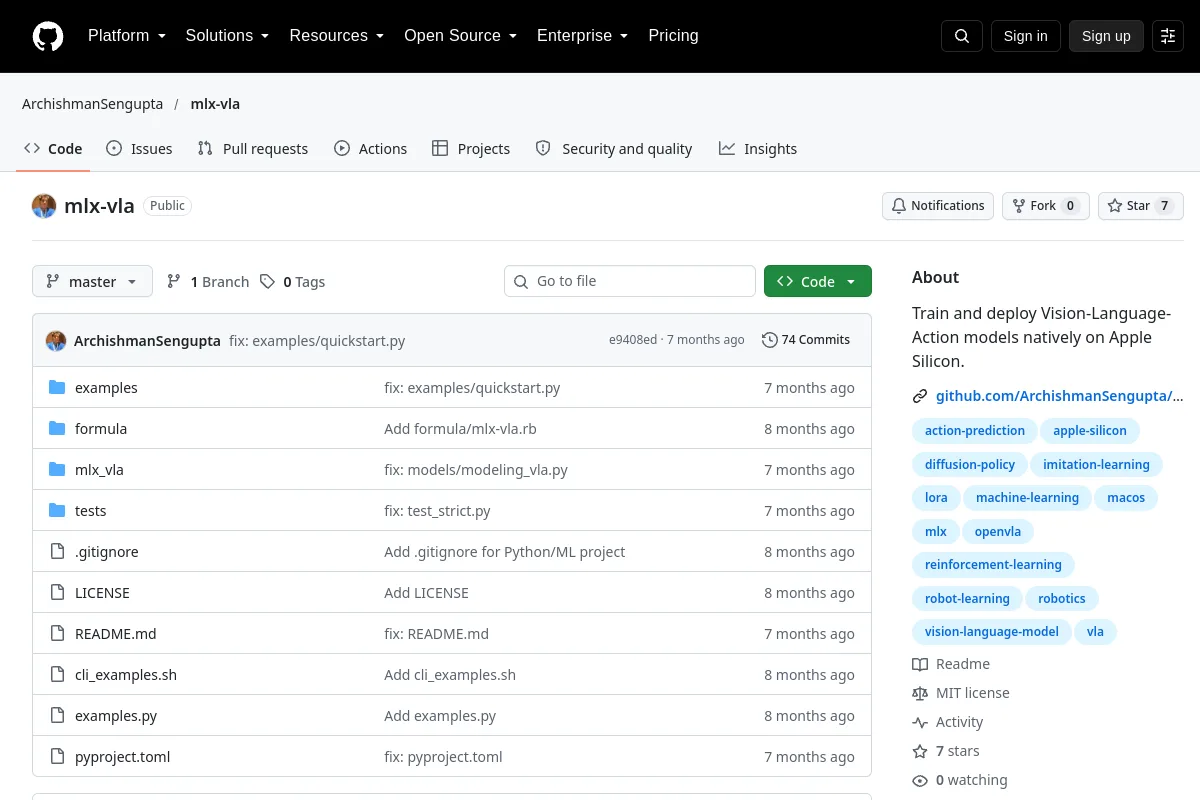
Task: Click the Pricing link
Action: [x=673, y=36]
